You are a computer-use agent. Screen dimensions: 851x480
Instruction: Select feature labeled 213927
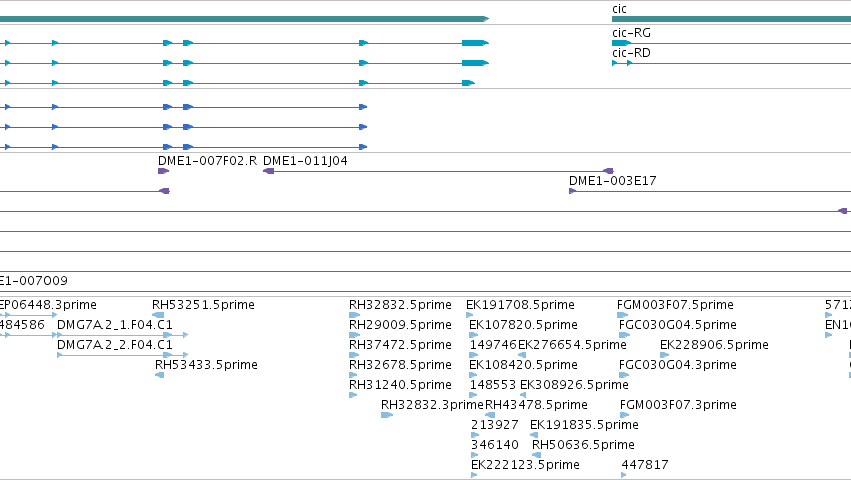[494, 425]
